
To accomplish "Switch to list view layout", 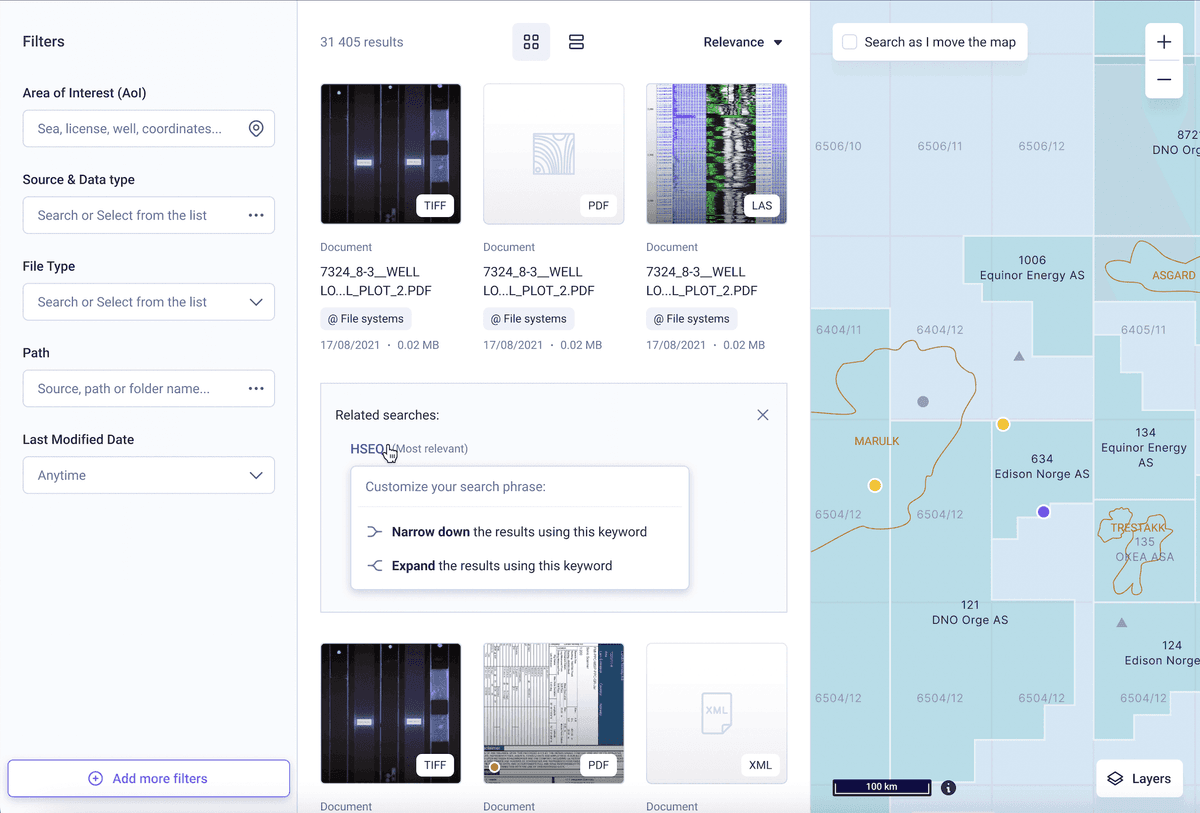I will [576, 42].
